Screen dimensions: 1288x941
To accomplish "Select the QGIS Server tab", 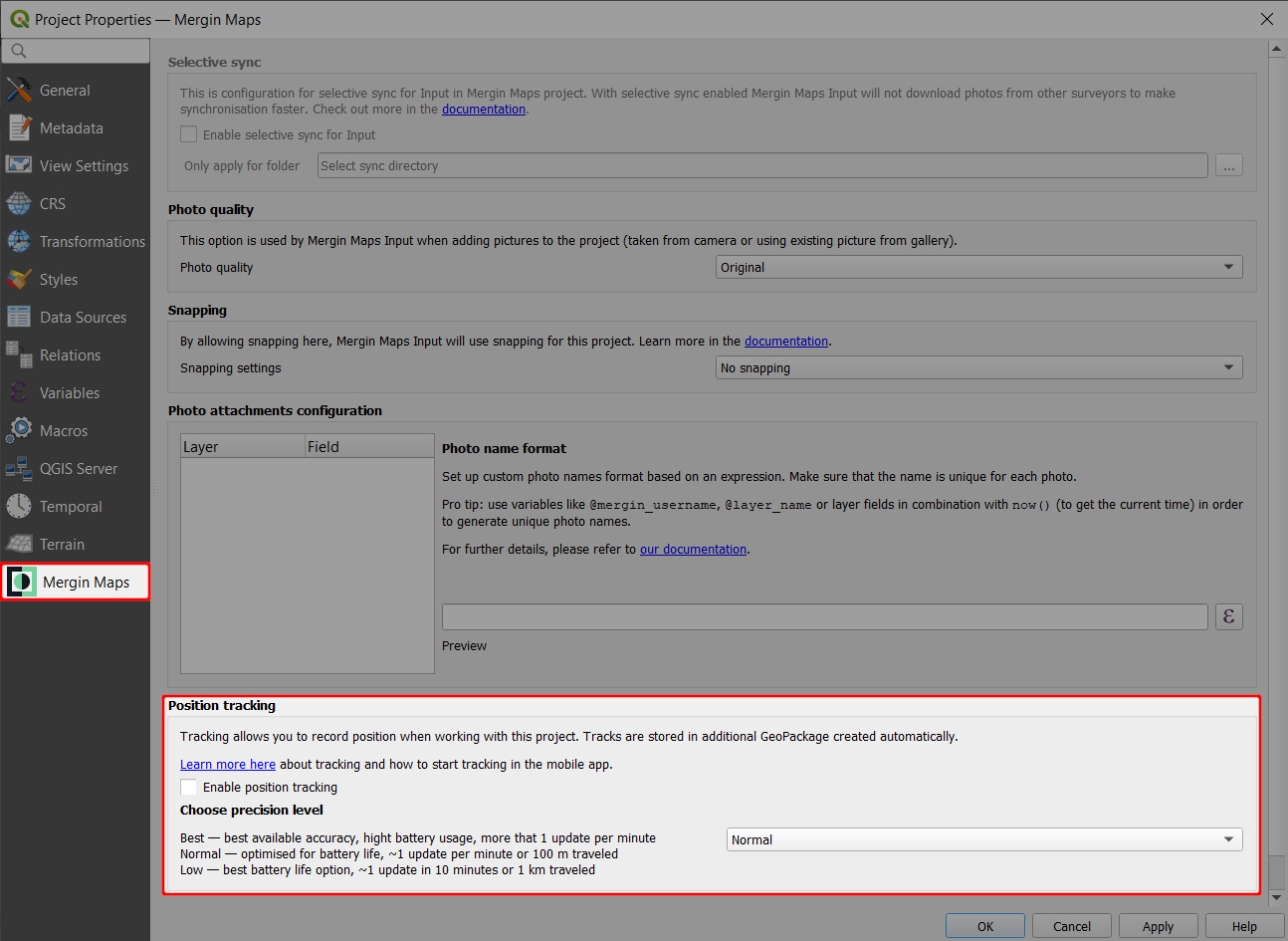I will (x=79, y=468).
